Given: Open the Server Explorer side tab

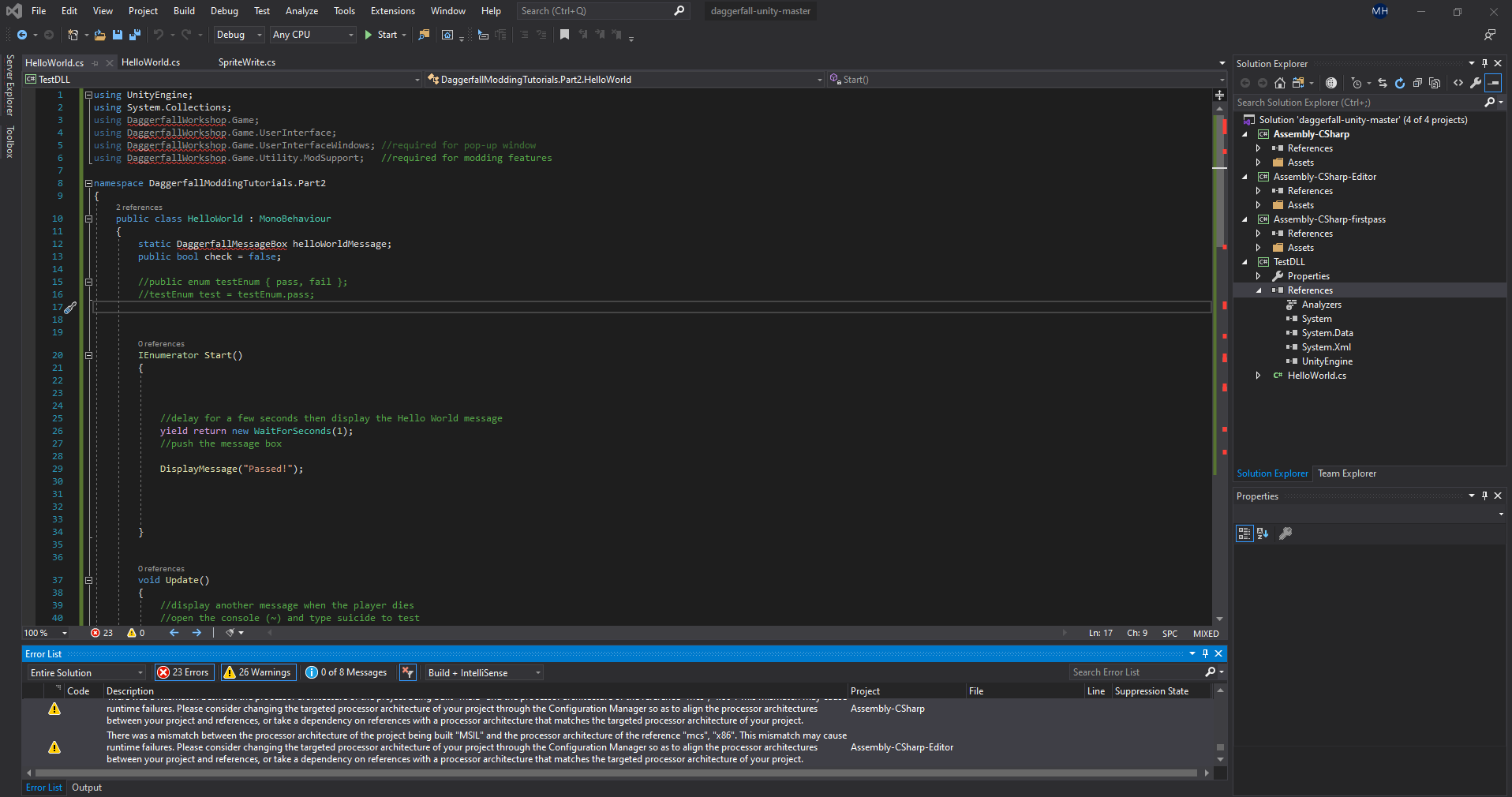Looking at the screenshot, I should click(x=10, y=84).
